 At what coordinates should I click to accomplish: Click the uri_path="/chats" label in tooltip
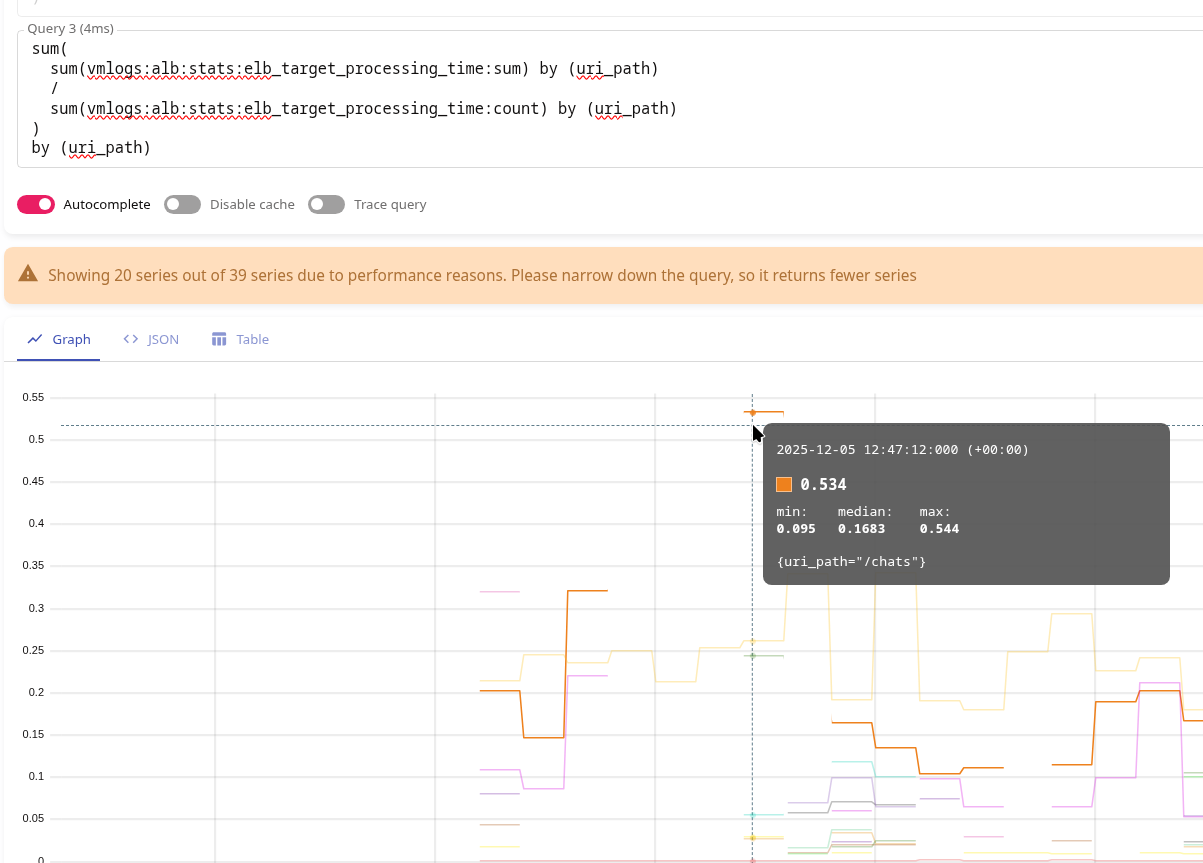pos(851,562)
